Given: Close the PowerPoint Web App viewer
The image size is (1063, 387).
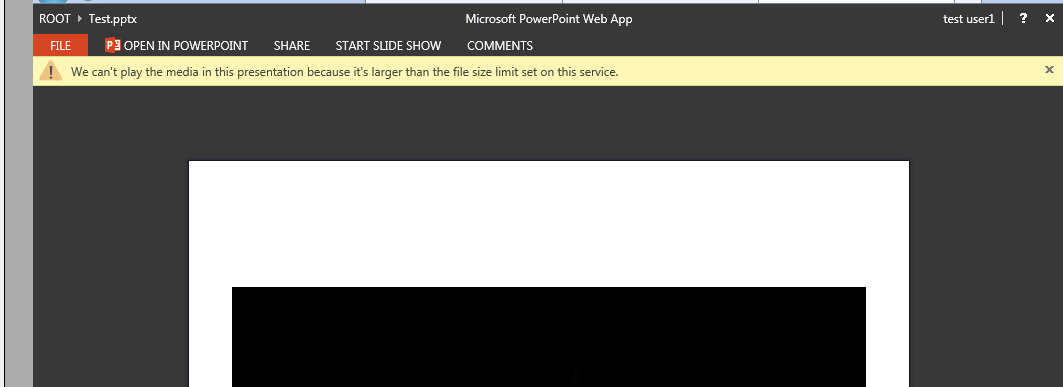Looking at the screenshot, I should point(1049,19).
